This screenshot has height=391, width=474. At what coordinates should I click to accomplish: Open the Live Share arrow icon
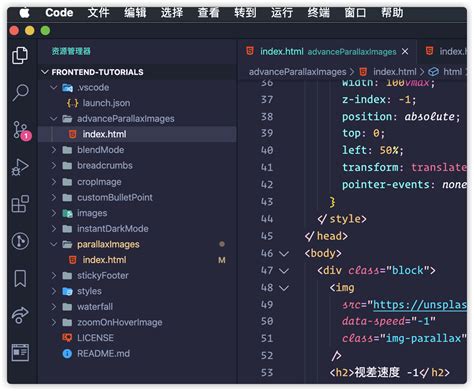click(20, 315)
